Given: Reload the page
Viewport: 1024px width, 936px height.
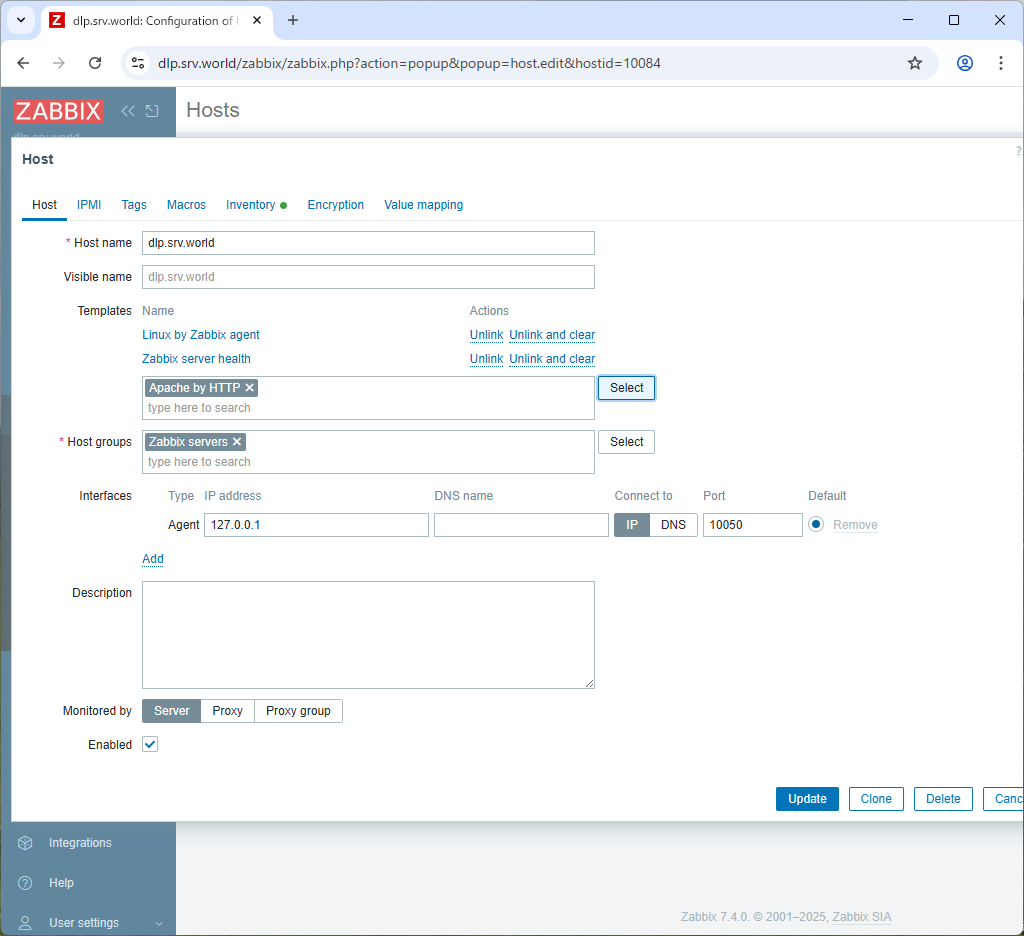Looking at the screenshot, I should point(95,63).
